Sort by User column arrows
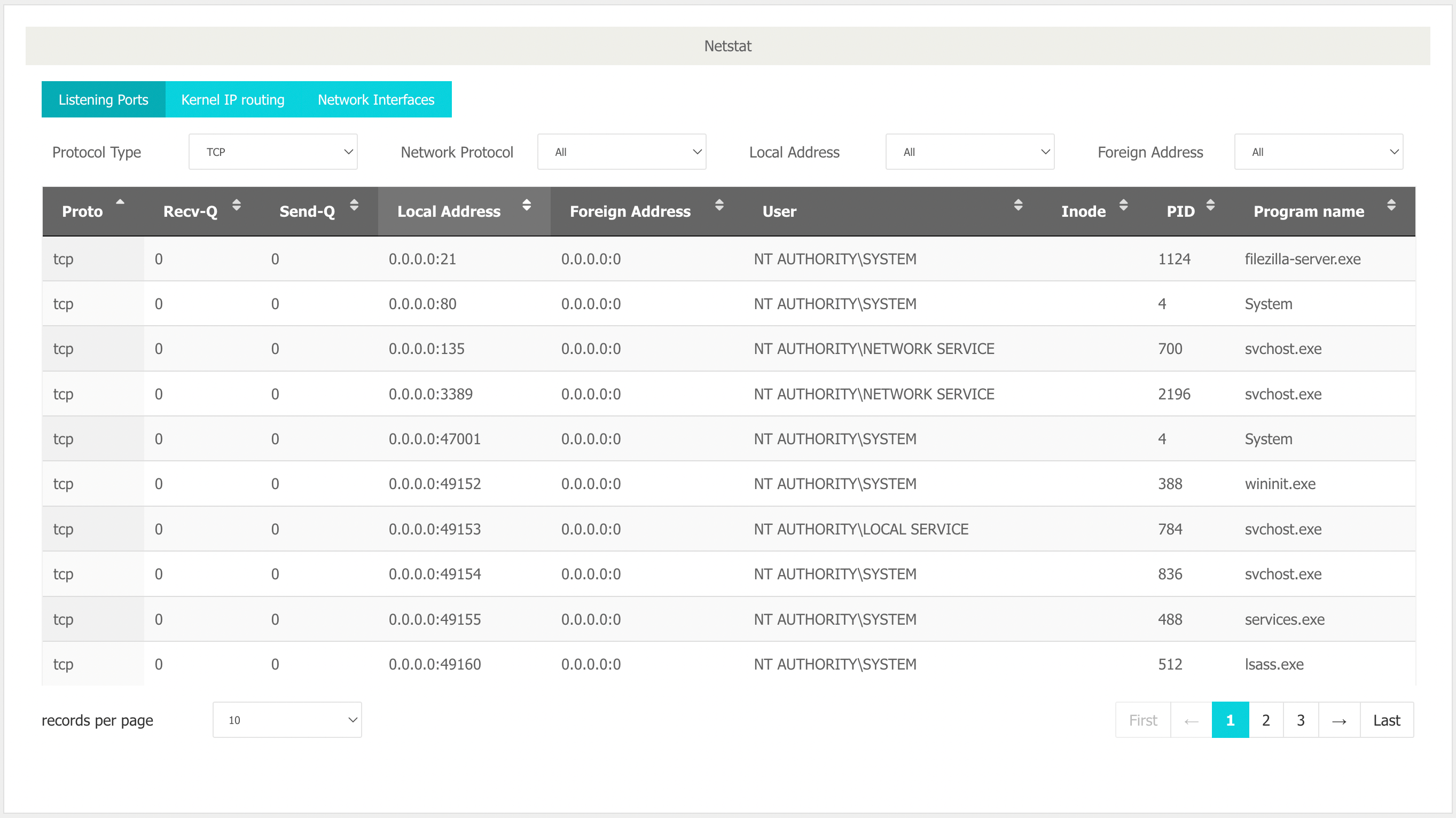Image resolution: width=1456 pixels, height=818 pixels. click(x=1018, y=205)
